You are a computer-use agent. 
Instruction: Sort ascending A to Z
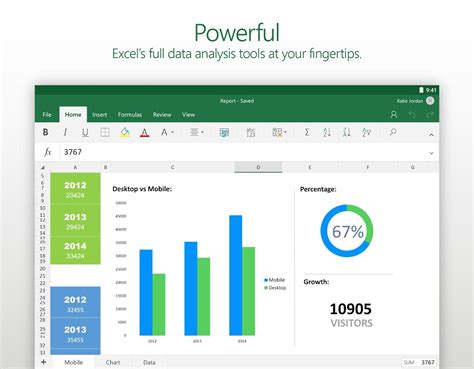click(327, 132)
